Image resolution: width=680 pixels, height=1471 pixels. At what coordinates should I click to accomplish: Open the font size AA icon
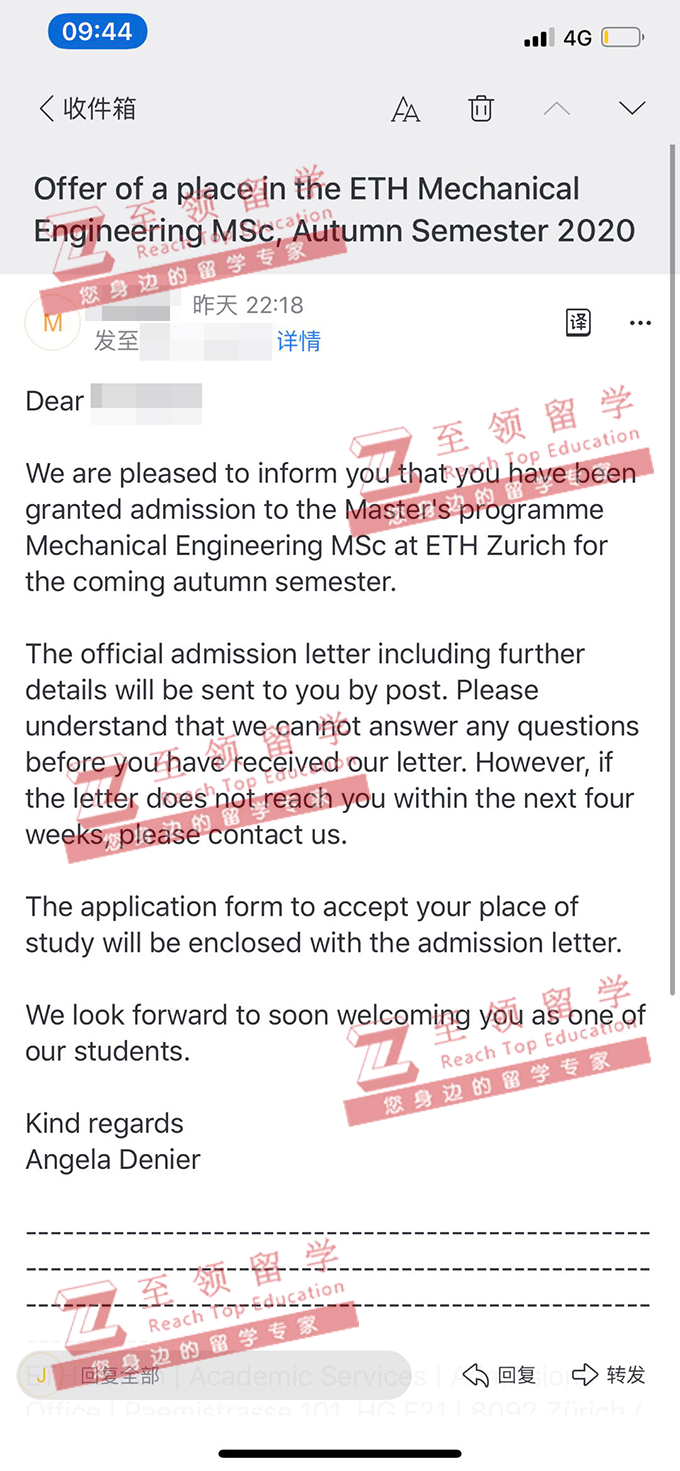[405, 109]
